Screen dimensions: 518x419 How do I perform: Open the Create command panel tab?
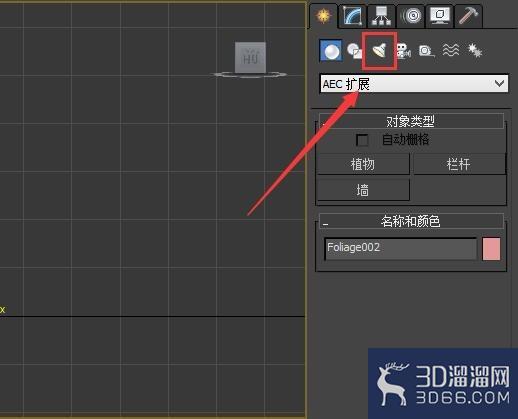[324, 16]
